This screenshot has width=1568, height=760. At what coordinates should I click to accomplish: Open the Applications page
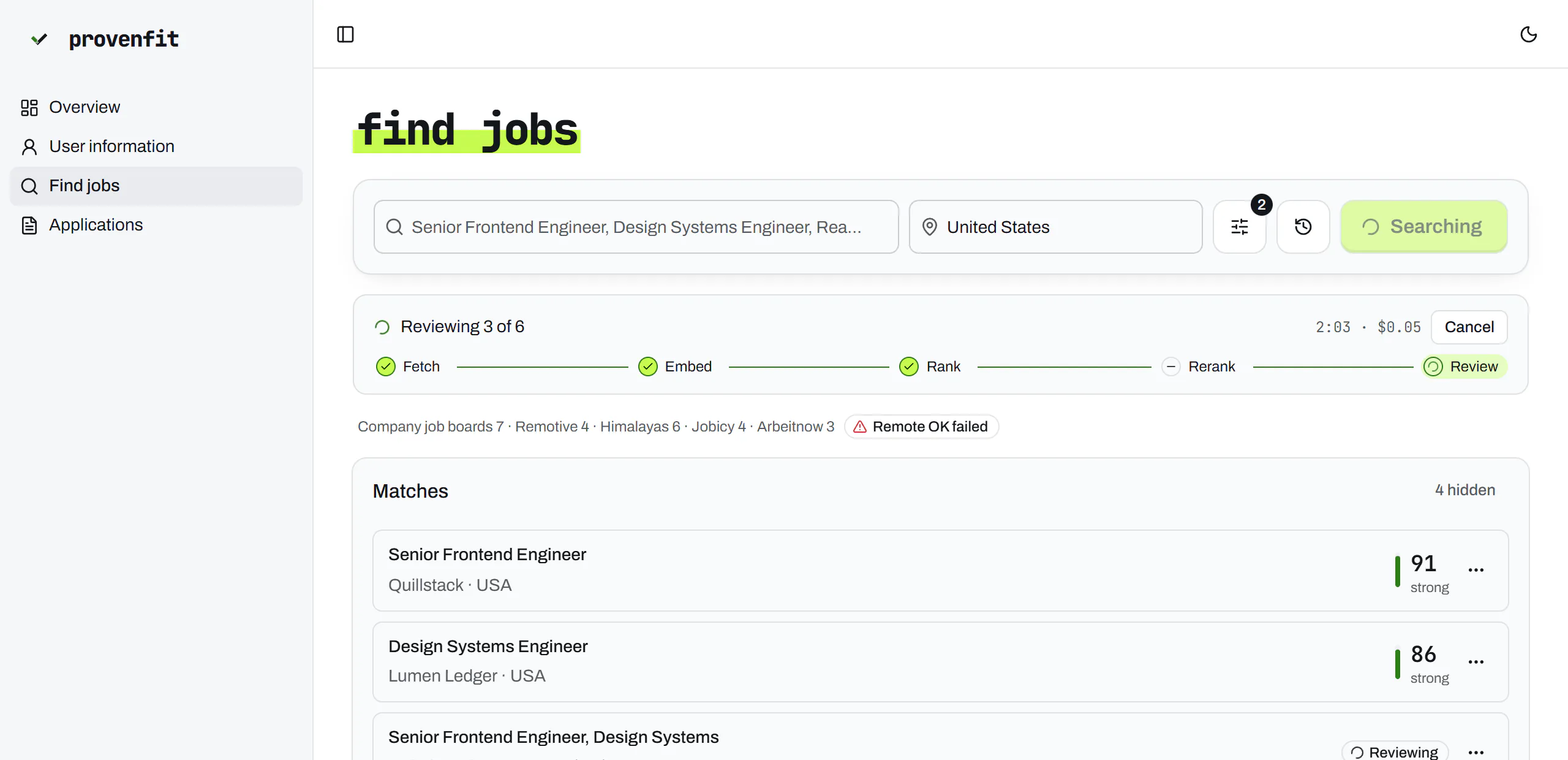point(156,225)
